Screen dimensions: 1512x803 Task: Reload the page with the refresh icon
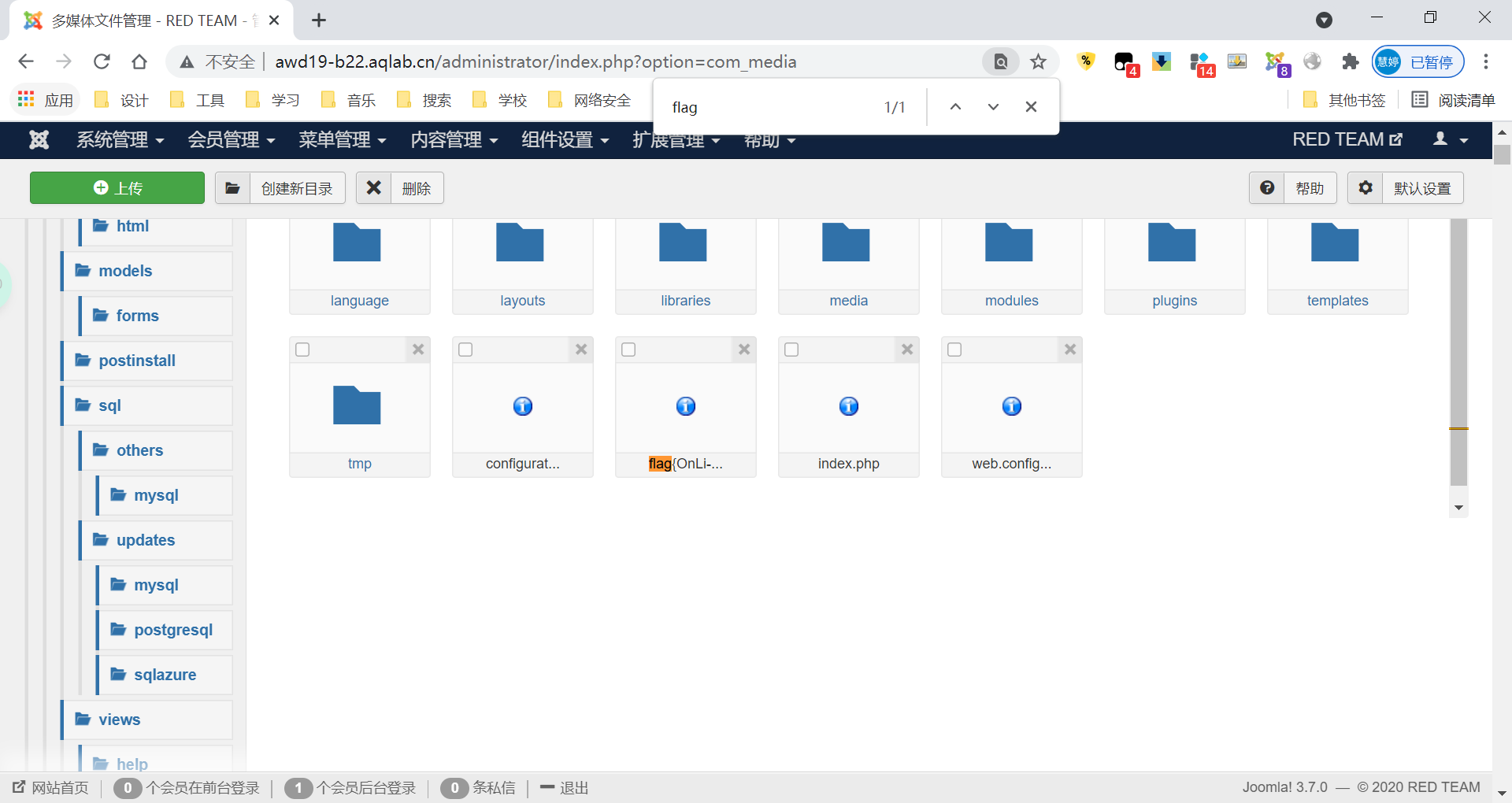[x=102, y=61]
